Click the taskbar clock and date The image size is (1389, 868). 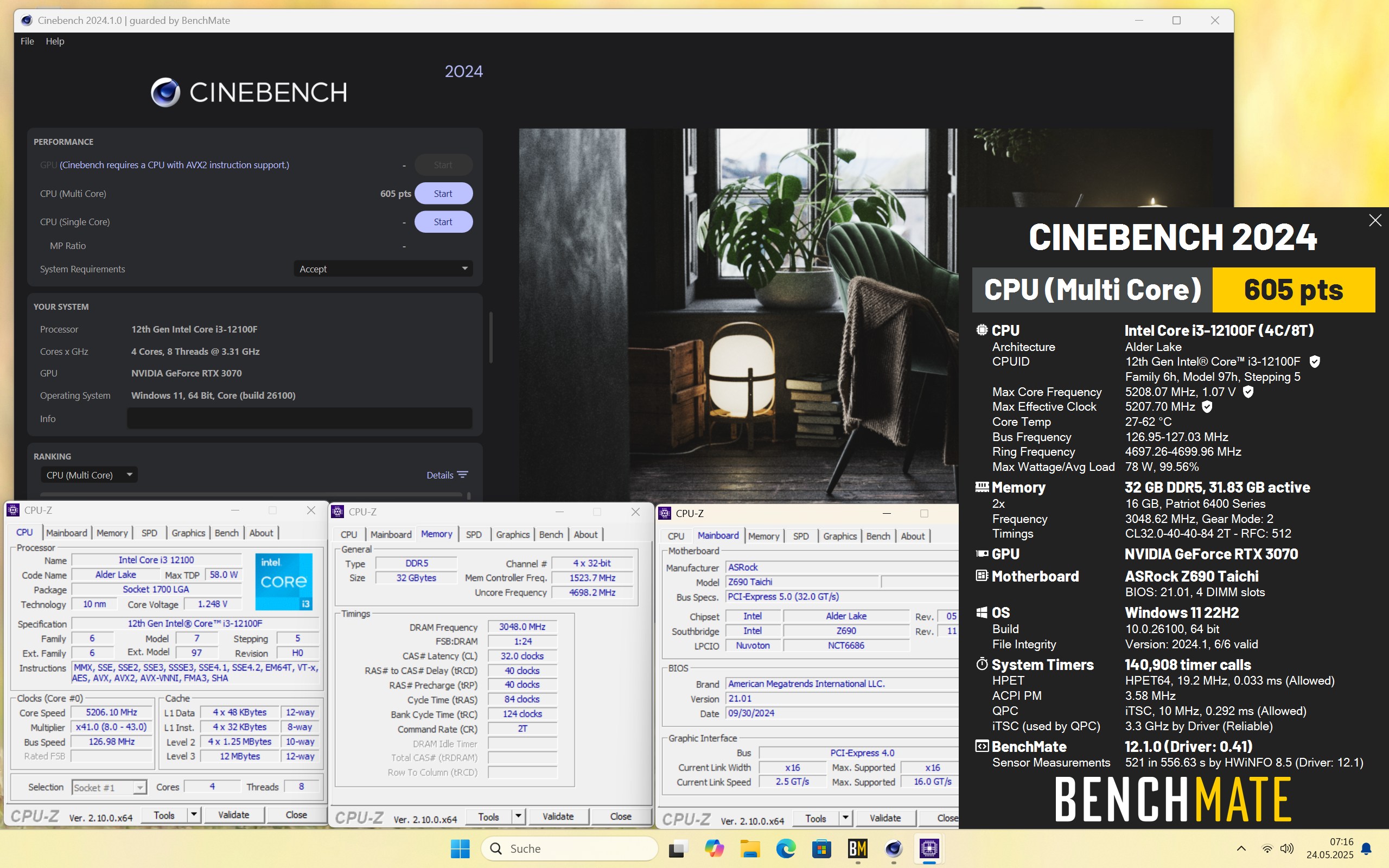tap(1329, 848)
